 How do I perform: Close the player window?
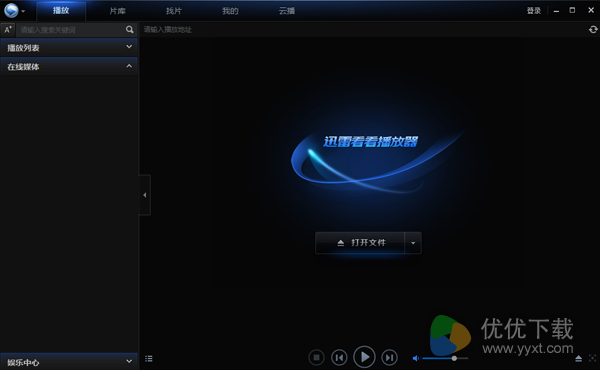(591, 10)
